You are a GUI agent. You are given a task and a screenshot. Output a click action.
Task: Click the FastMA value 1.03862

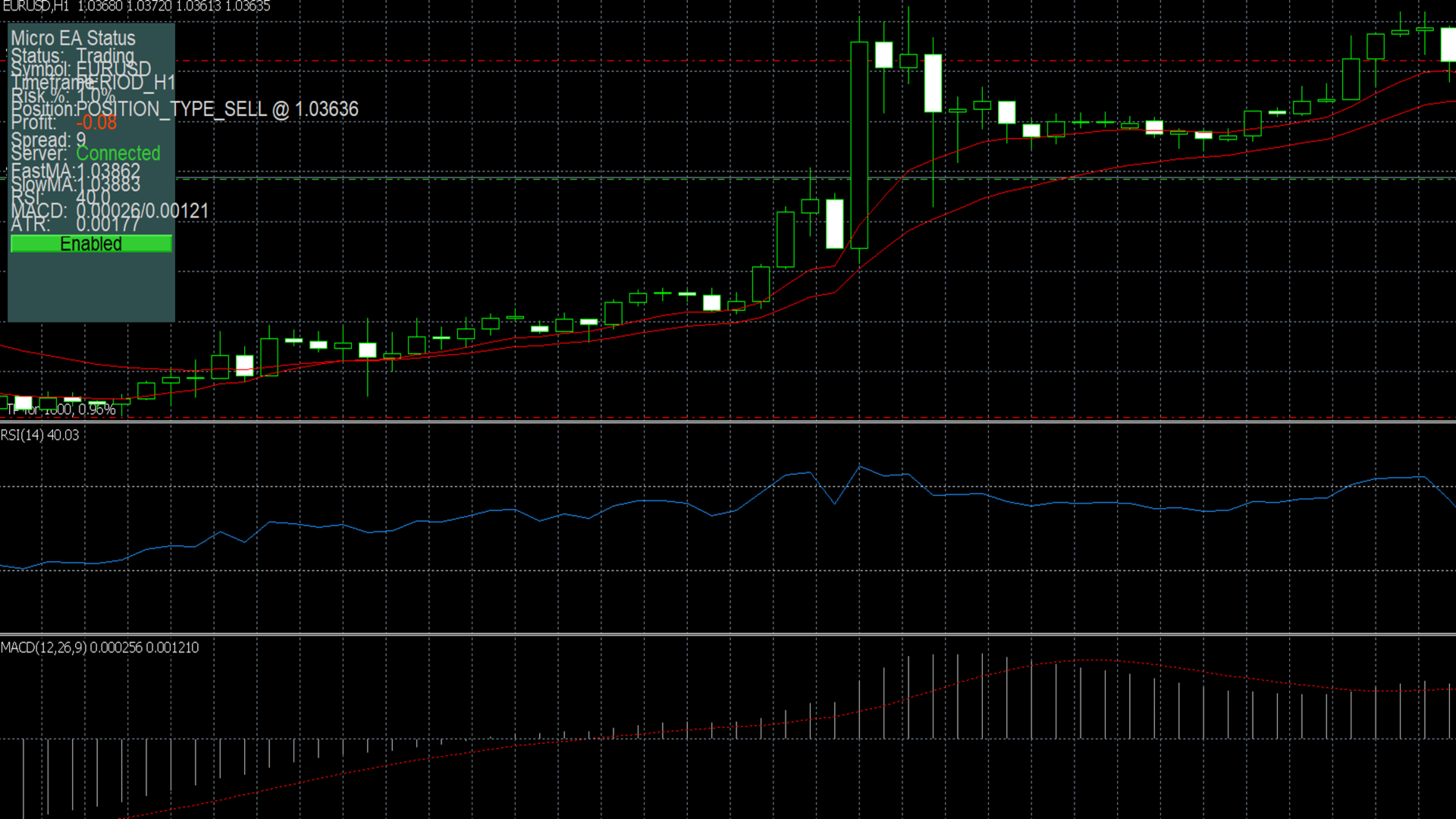coord(108,171)
